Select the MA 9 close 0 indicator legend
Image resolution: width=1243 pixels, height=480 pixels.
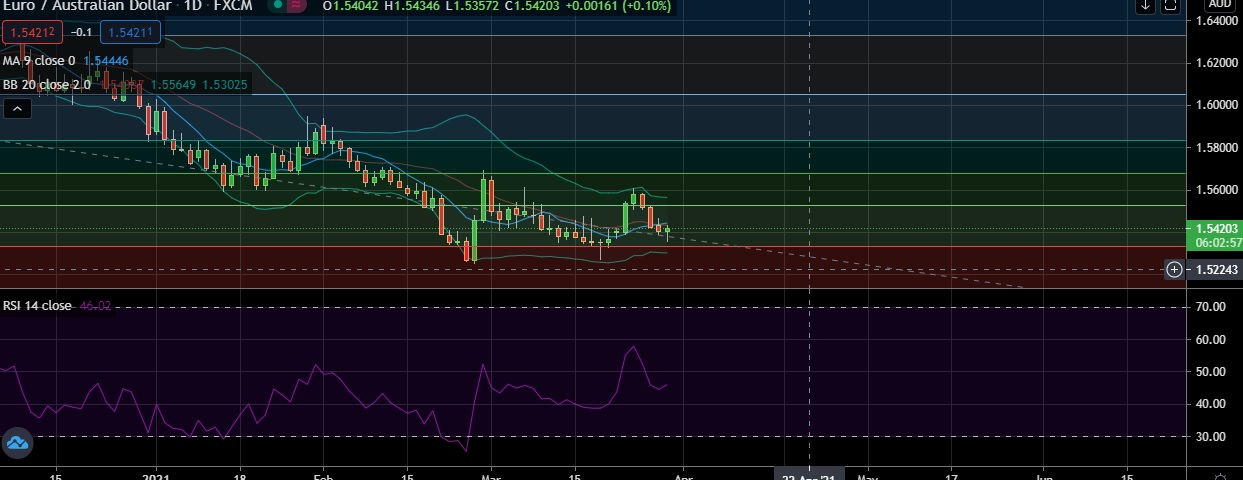pyautogui.click(x=39, y=60)
